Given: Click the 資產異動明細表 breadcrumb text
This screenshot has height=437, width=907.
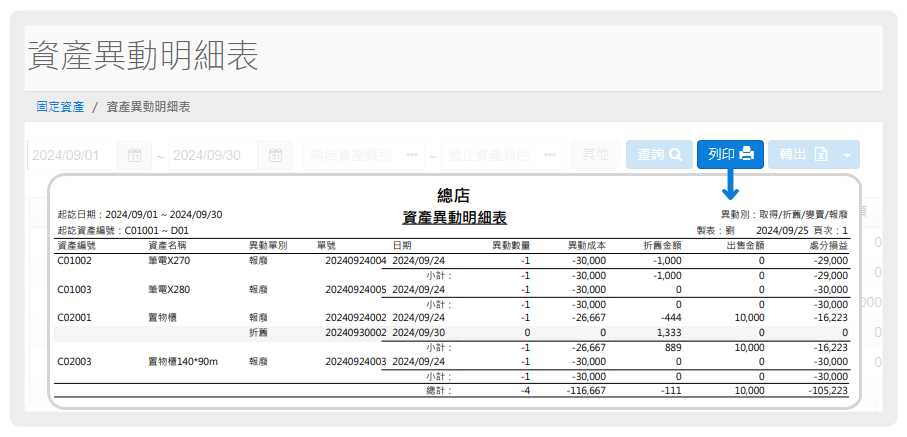Looking at the screenshot, I should tap(149, 107).
